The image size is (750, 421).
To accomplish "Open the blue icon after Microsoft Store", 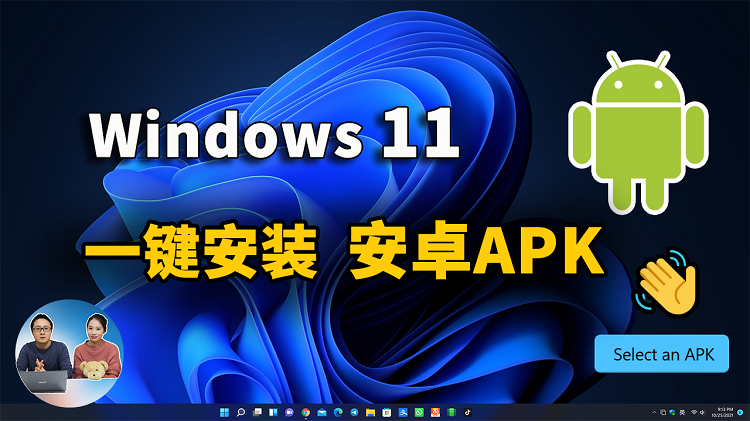I will pos(403,412).
